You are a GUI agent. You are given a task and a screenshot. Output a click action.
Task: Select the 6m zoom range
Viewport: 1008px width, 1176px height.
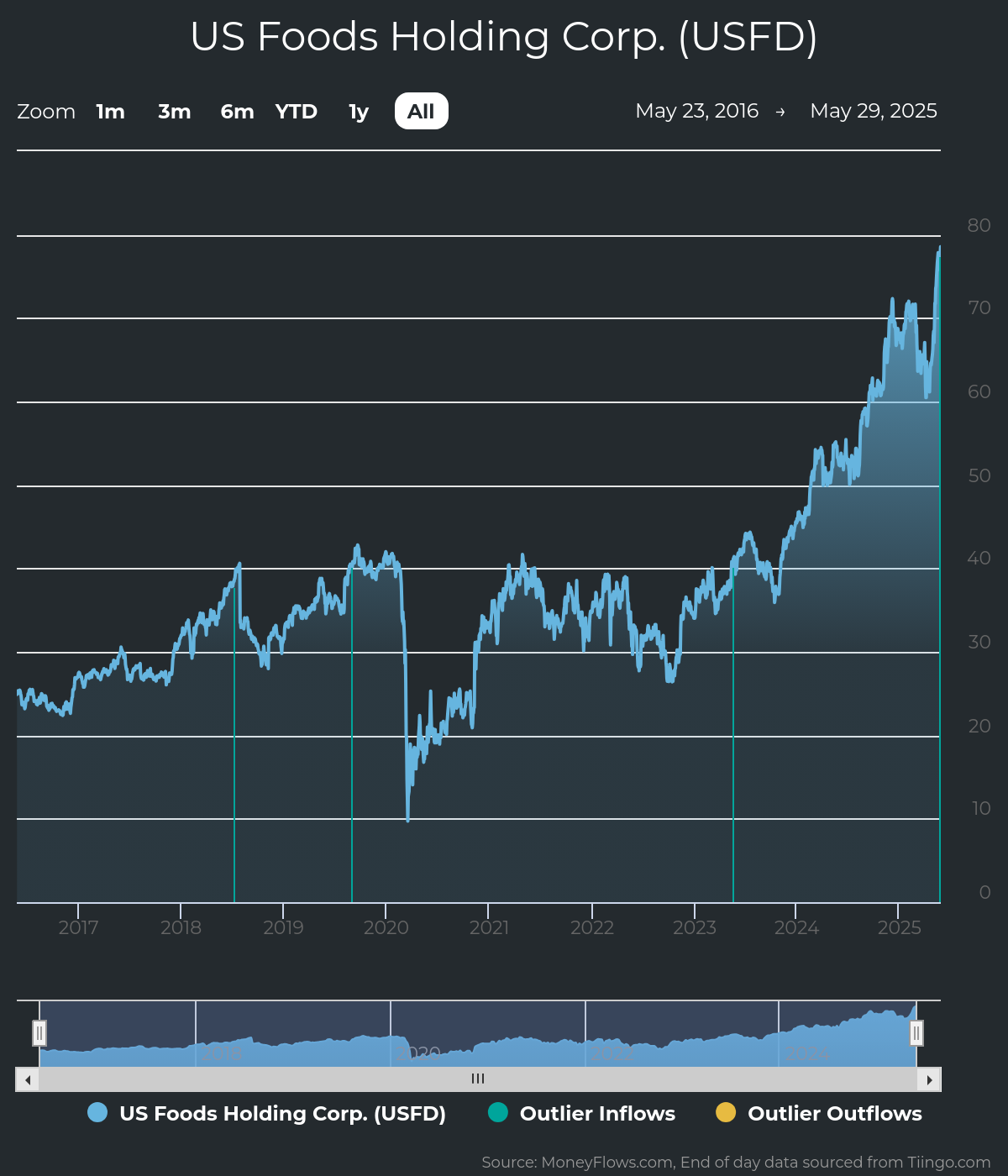237,112
